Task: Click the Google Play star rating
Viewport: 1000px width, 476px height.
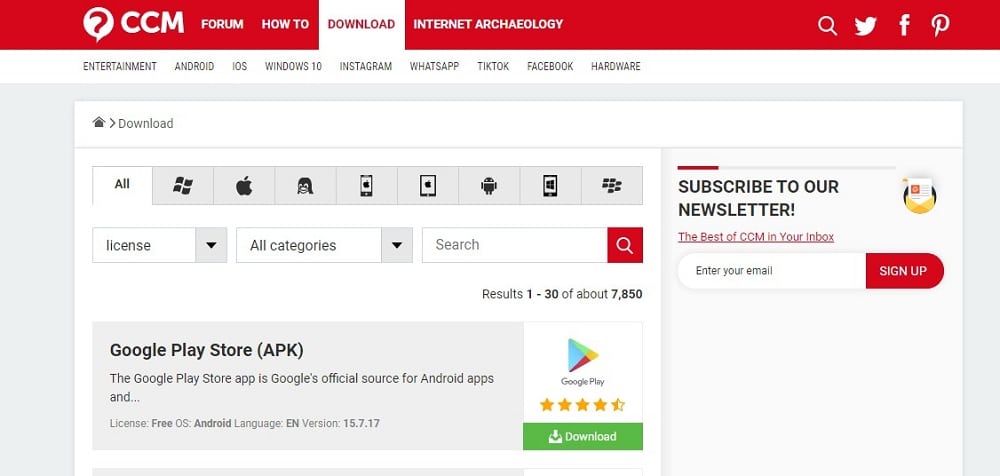Action: click(583, 405)
